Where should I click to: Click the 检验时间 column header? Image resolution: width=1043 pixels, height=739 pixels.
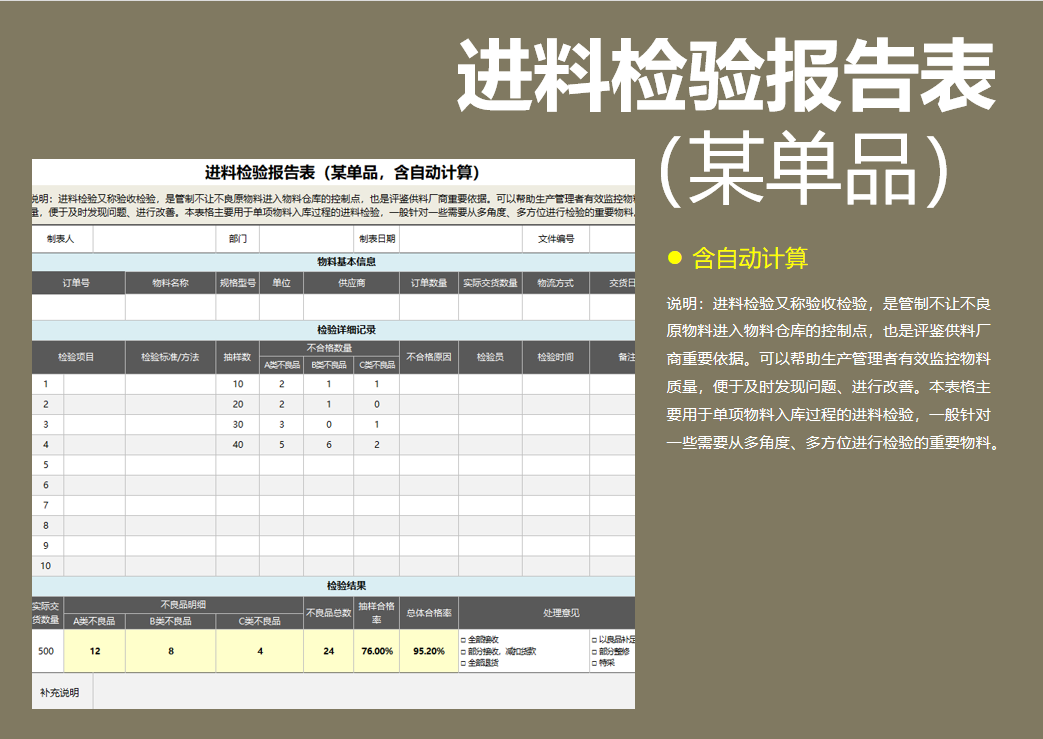556,357
